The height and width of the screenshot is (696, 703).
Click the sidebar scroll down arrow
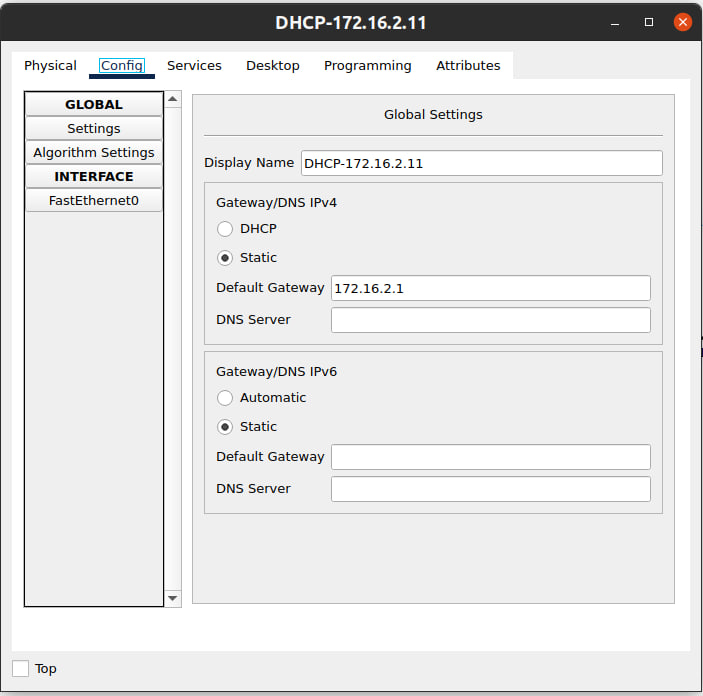click(x=173, y=598)
